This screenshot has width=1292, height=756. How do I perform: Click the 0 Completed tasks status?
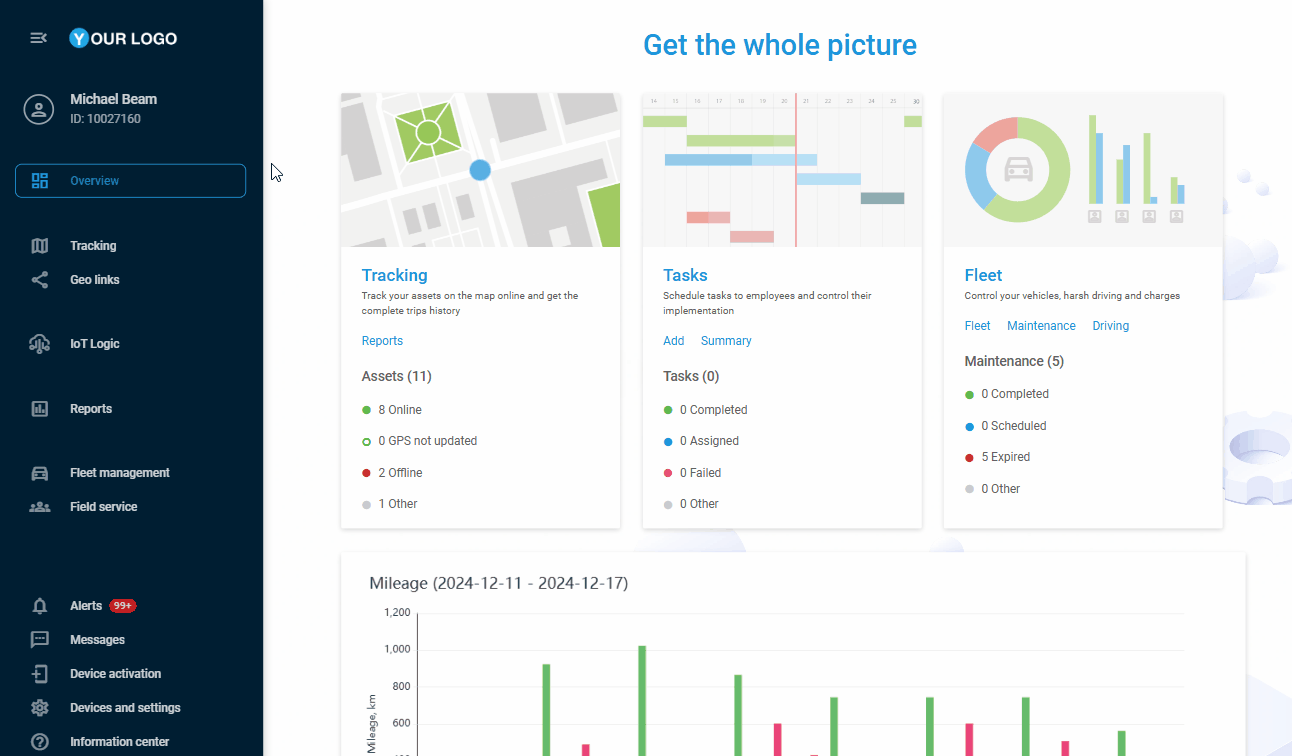[706, 410]
